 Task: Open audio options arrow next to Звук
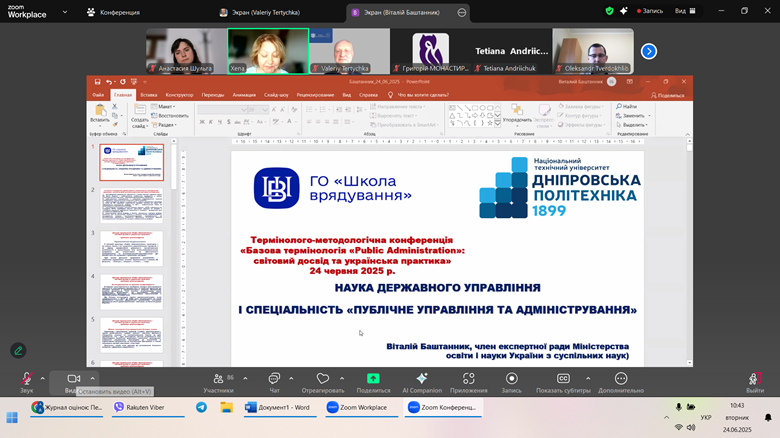click(x=43, y=379)
